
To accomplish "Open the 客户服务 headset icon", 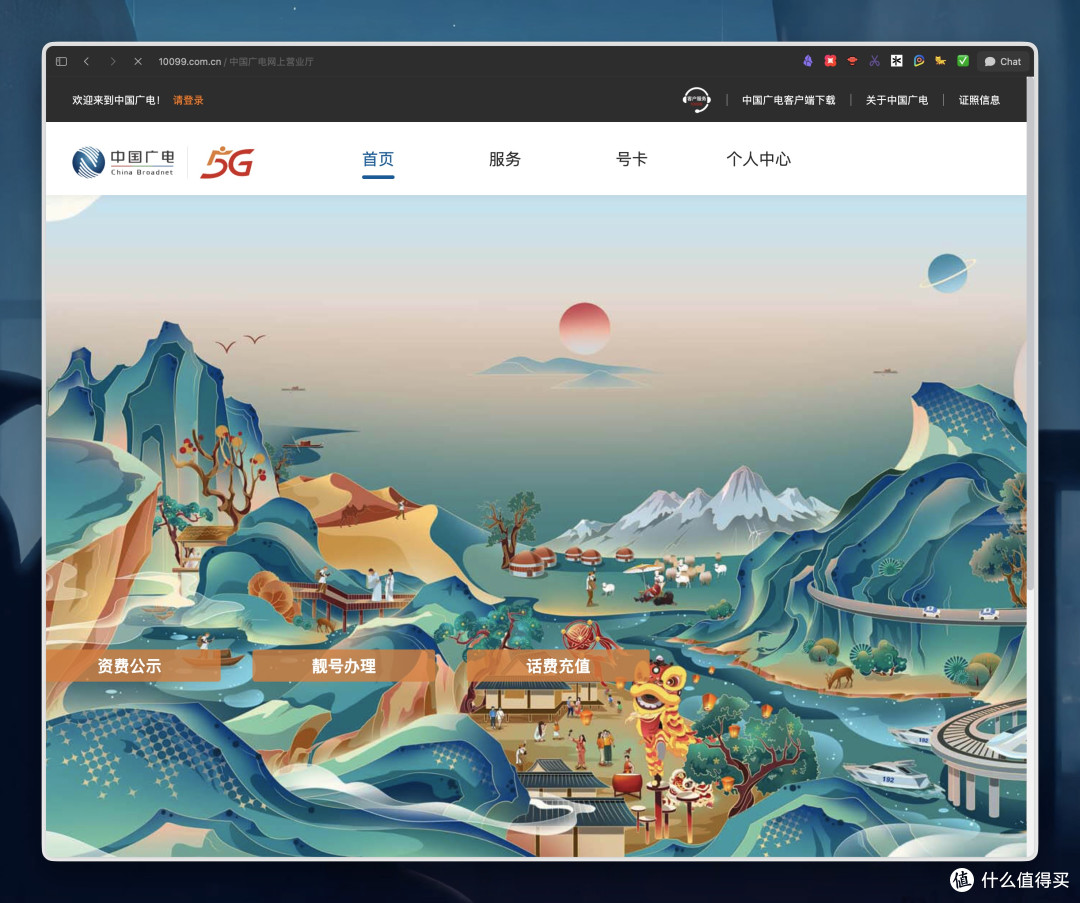I will pyautogui.click(x=696, y=100).
